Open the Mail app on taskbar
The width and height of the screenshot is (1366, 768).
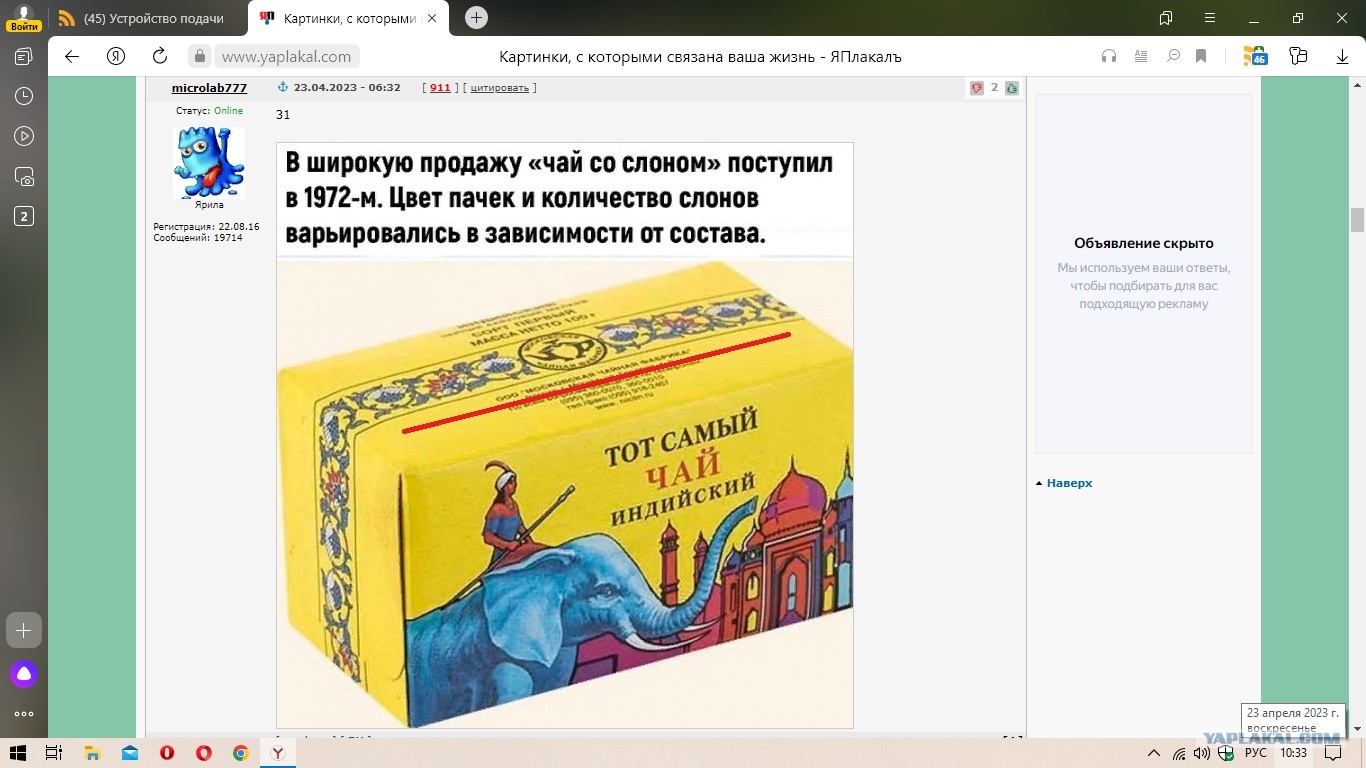130,753
